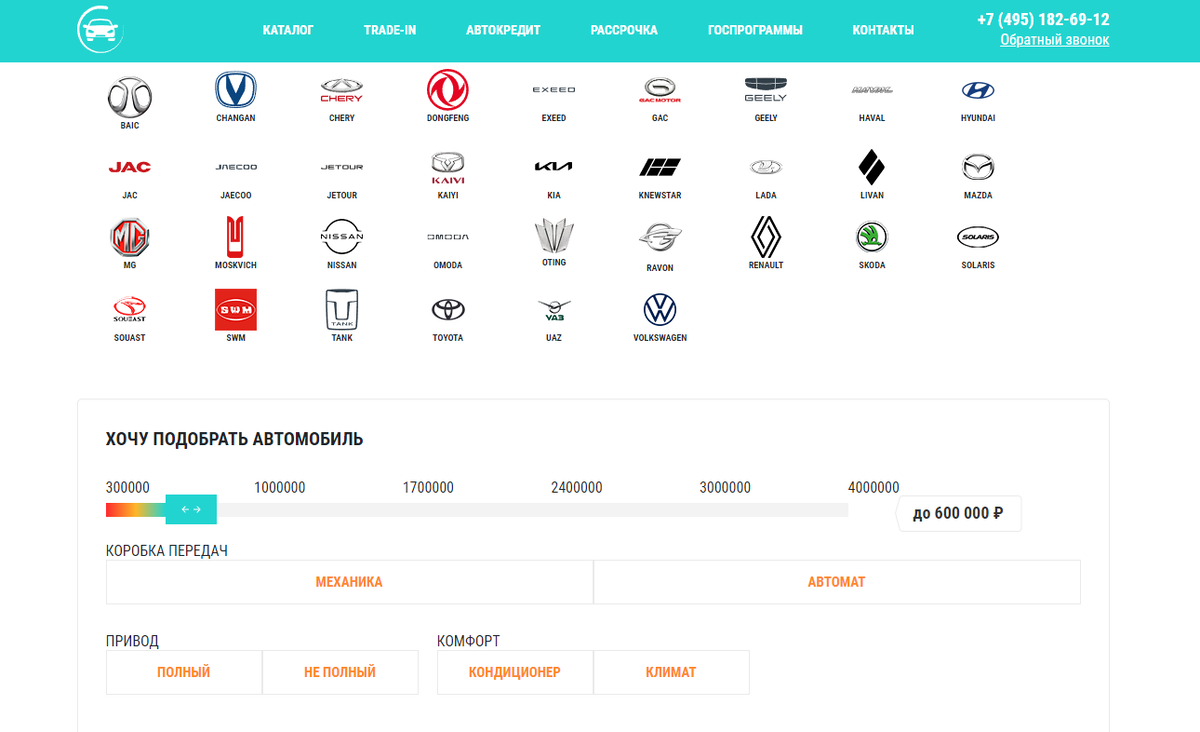
Task: Open the Каталог menu item
Action: [x=288, y=30]
